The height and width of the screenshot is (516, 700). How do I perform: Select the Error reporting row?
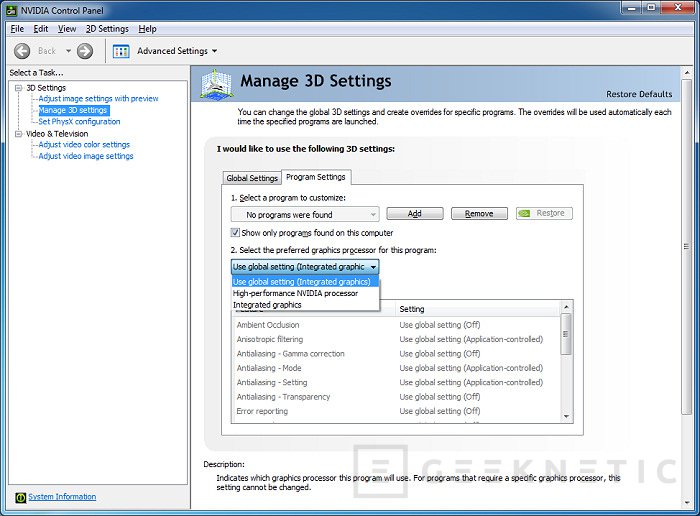[396, 411]
